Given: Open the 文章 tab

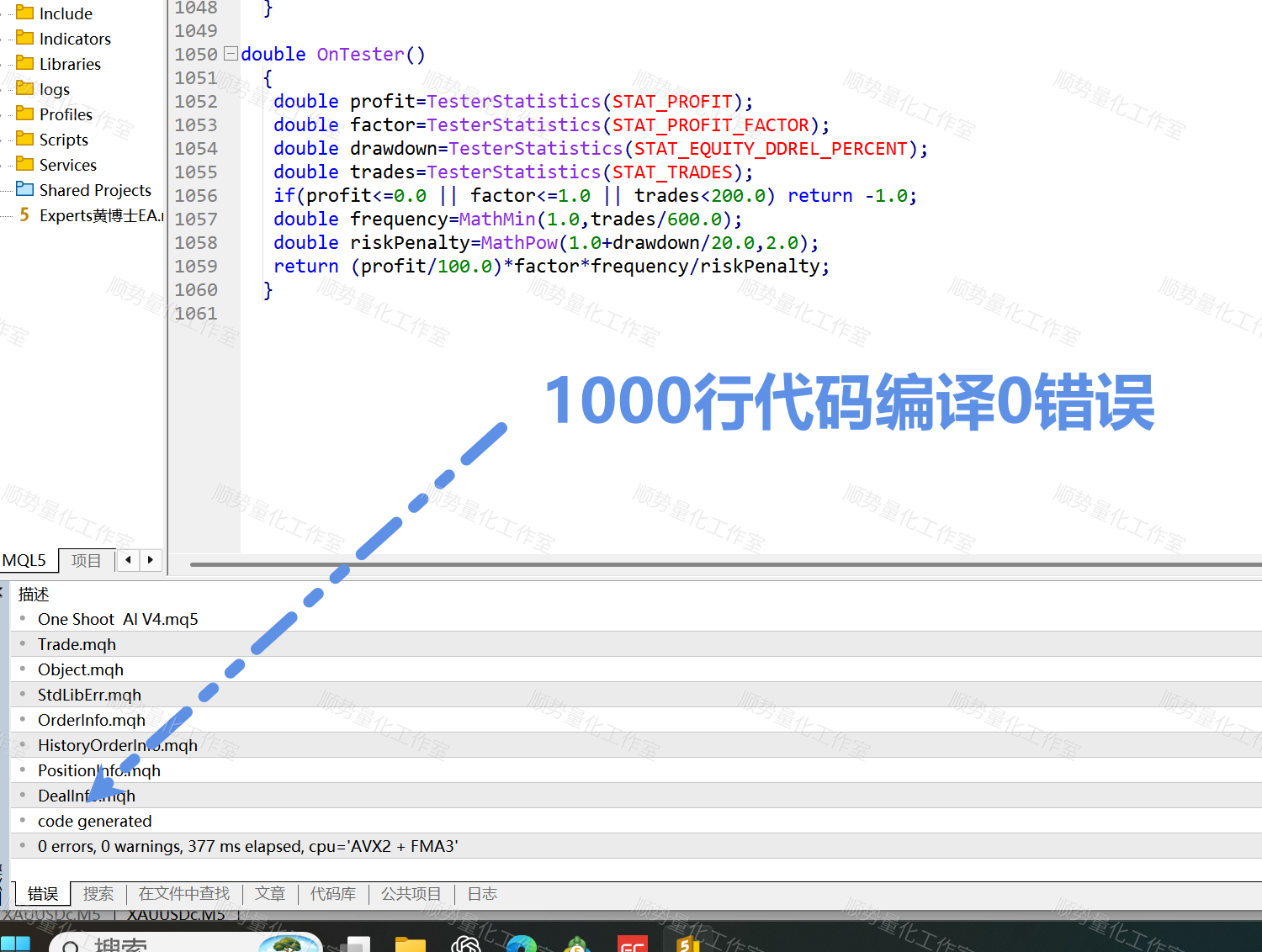Looking at the screenshot, I should (270, 894).
